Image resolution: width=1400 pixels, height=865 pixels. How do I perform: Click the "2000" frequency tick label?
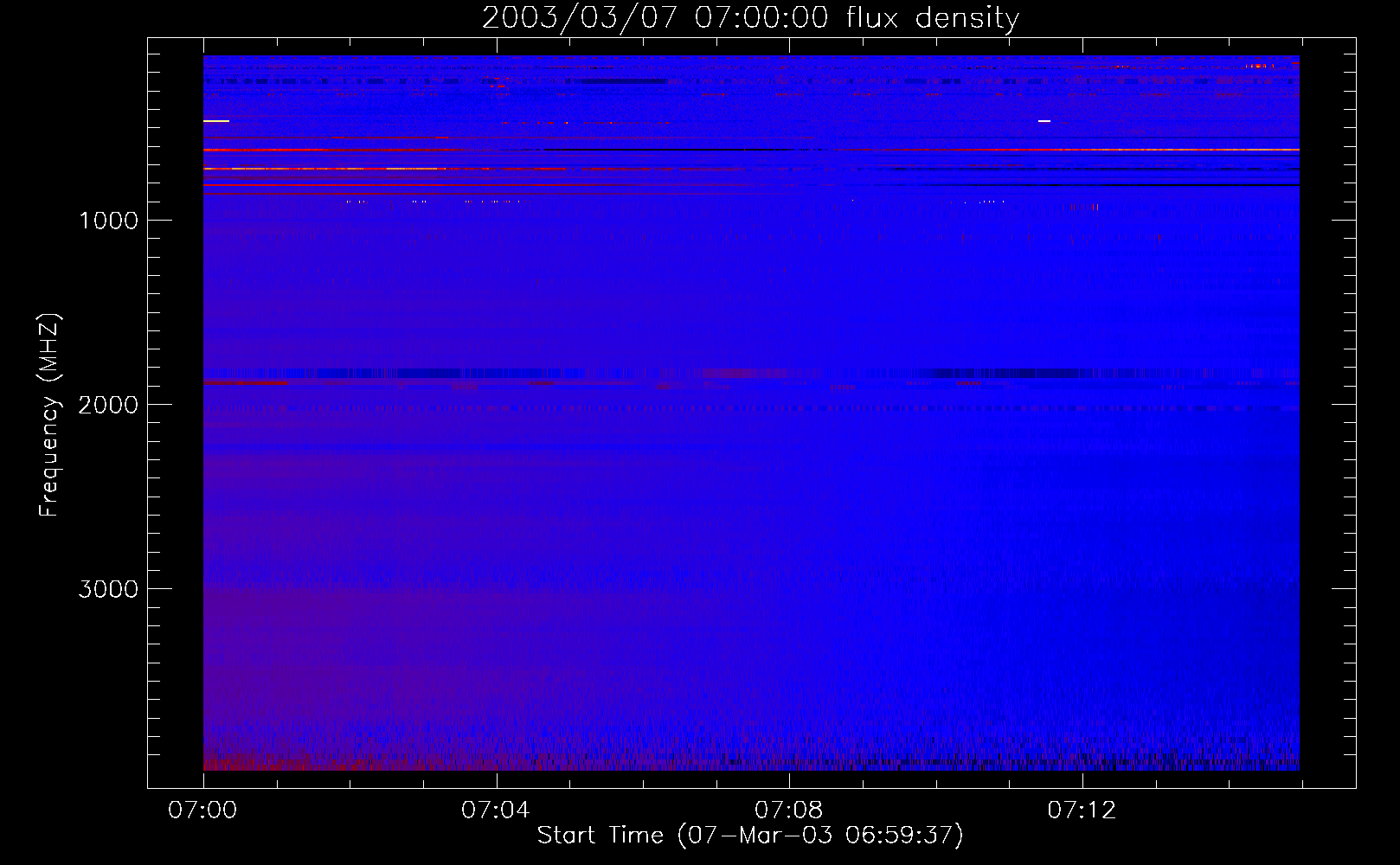pyautogui.click(x=108, y=405)
